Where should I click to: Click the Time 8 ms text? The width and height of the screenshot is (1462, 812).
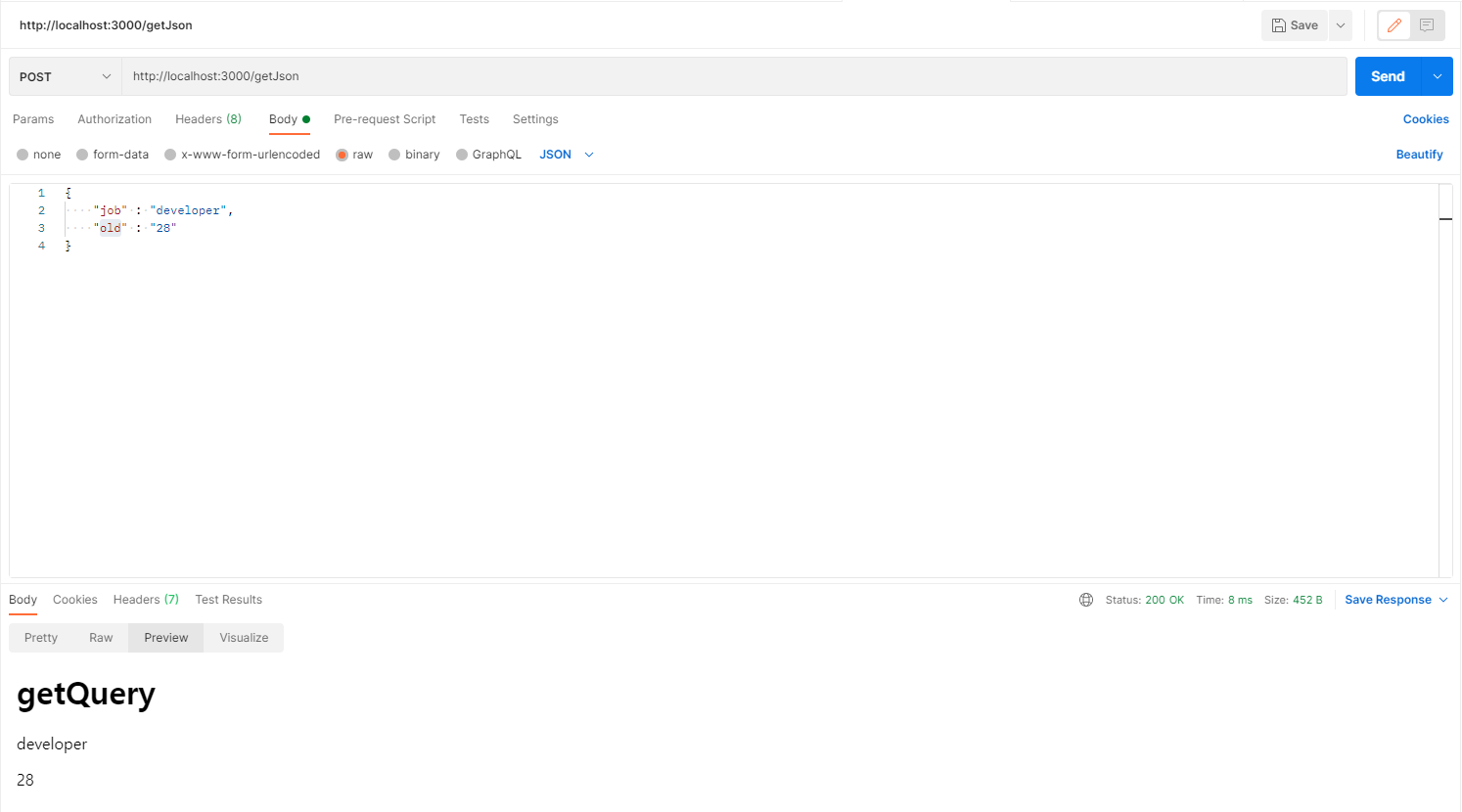[x=1223, y=600]
